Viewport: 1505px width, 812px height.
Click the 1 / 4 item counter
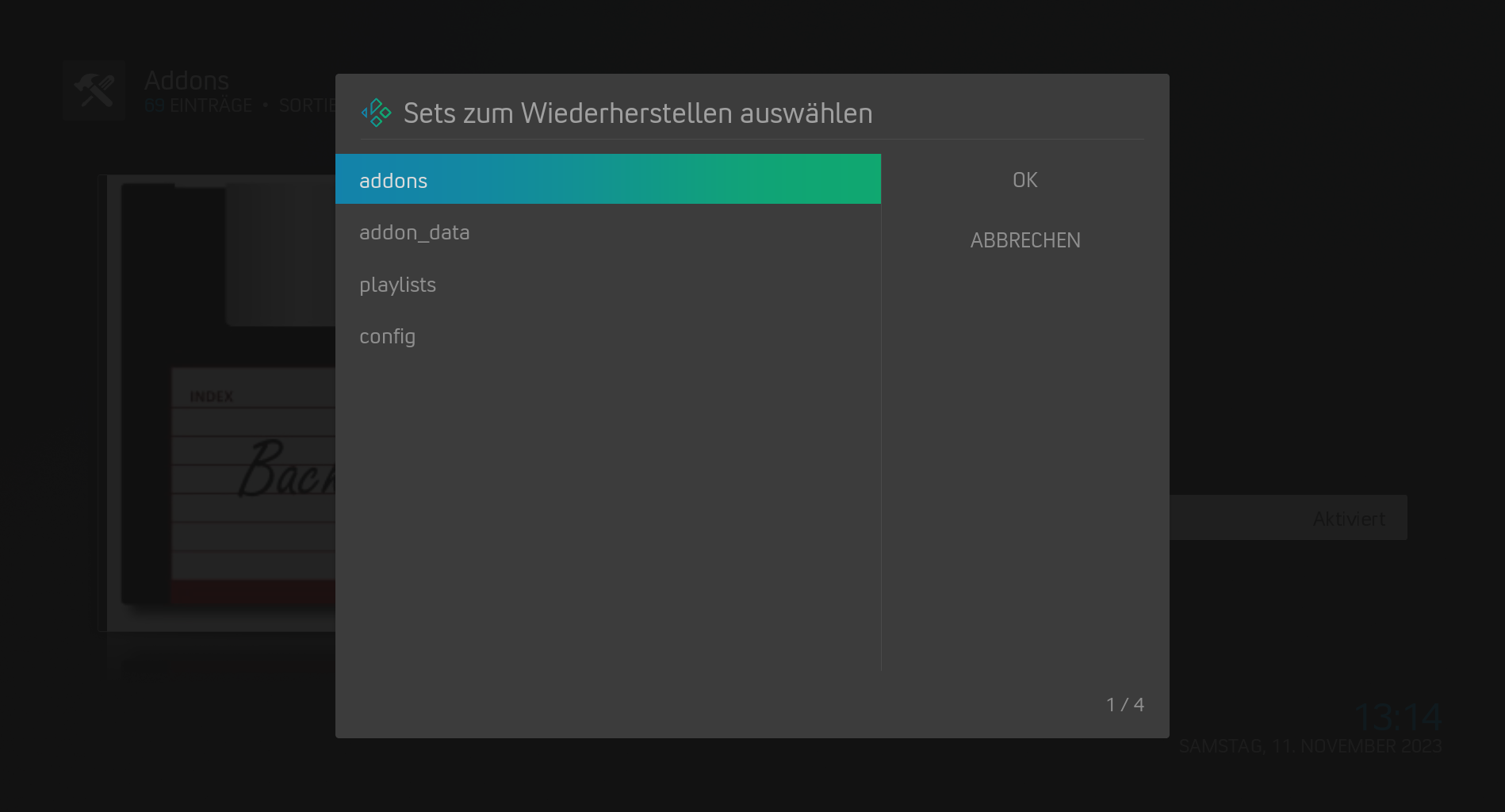click(x=1125, y=704)
